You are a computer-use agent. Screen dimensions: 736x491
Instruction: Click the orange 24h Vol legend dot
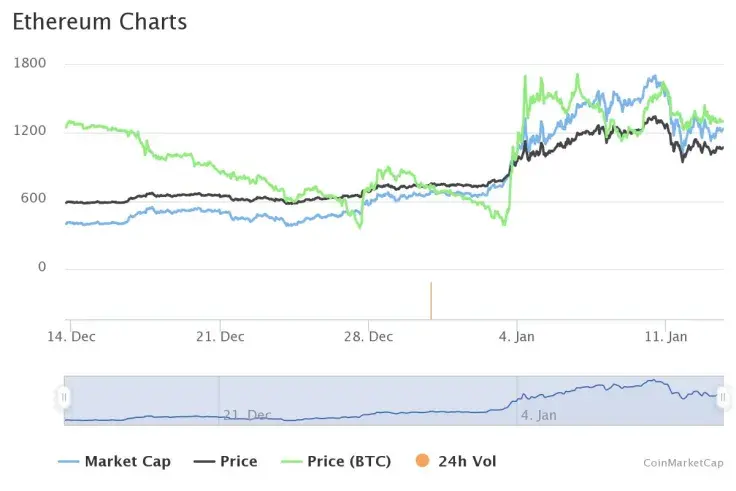421,461
